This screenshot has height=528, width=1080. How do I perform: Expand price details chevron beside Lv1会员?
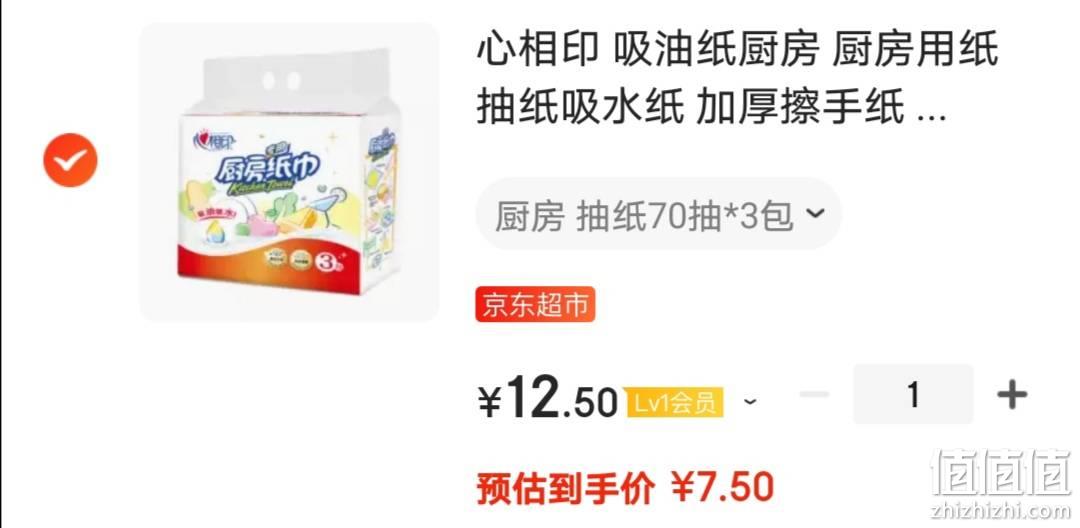click(x=750, y=400)
